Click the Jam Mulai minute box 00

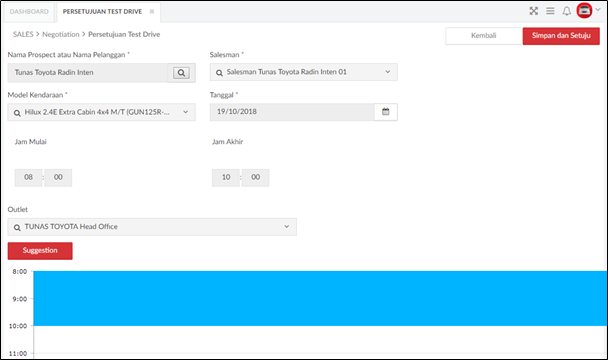58,177
